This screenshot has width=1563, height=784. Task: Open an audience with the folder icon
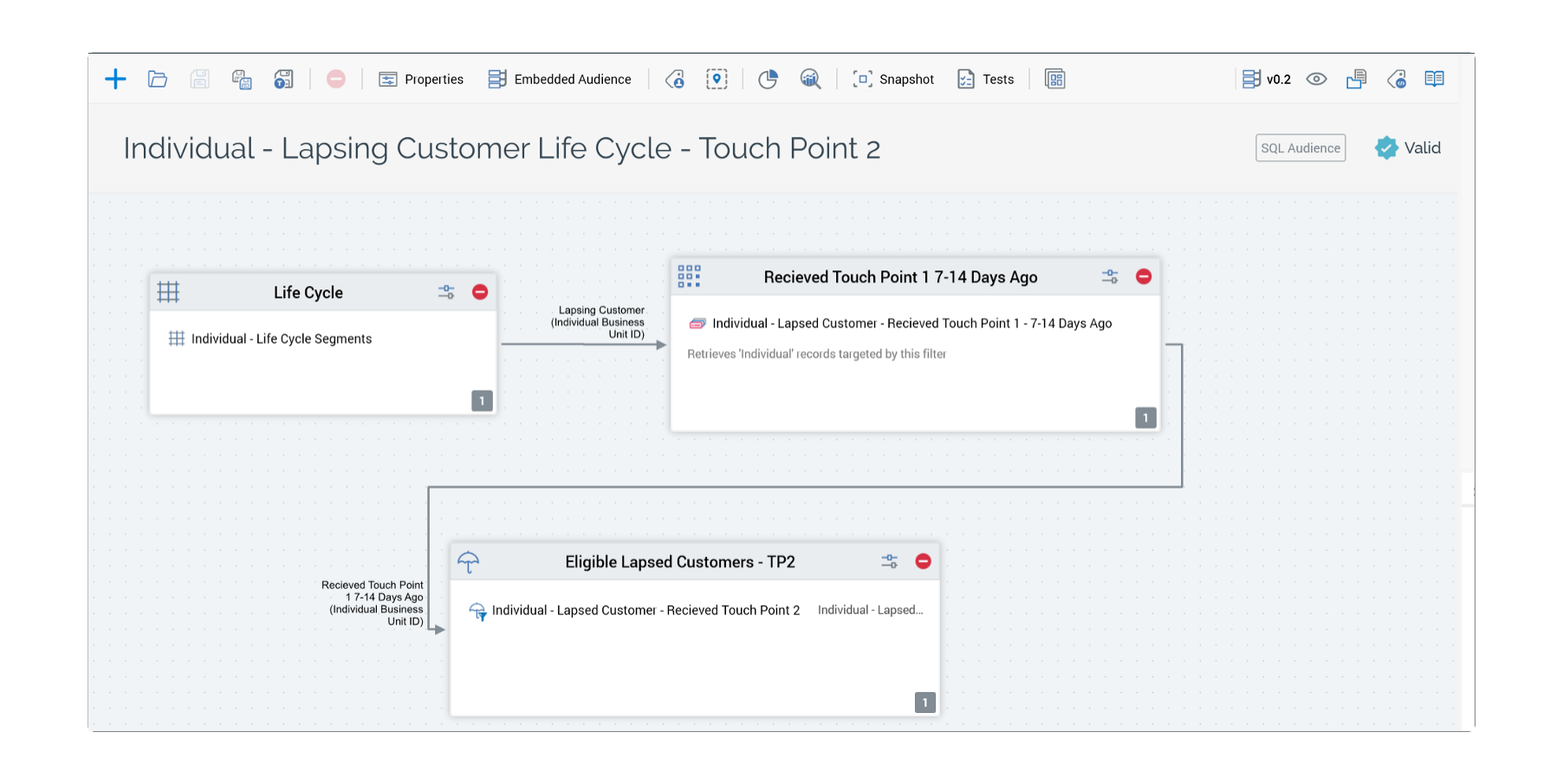[x=157, y=80]
